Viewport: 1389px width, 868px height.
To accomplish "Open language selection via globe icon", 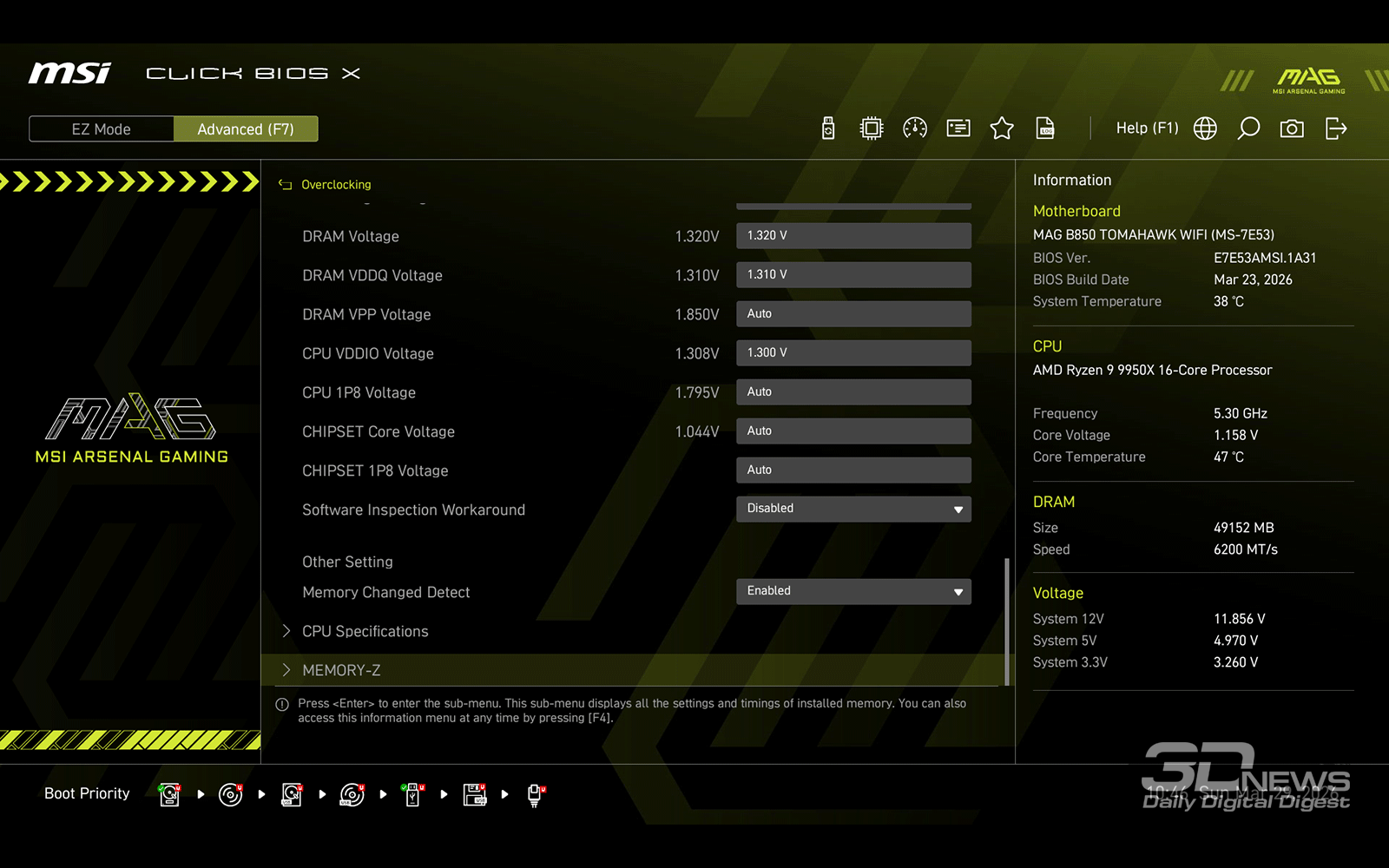I will pos(1205,128).
